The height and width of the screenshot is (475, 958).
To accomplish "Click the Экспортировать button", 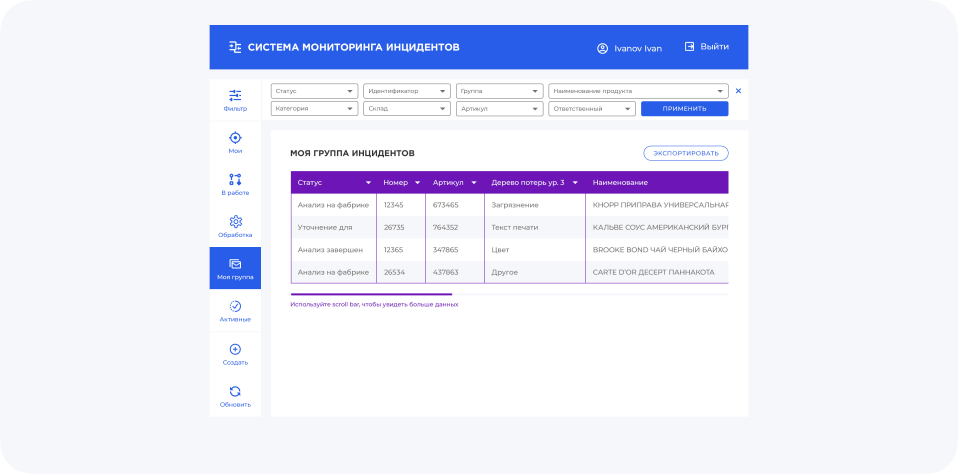I will (x=685, y=153).
